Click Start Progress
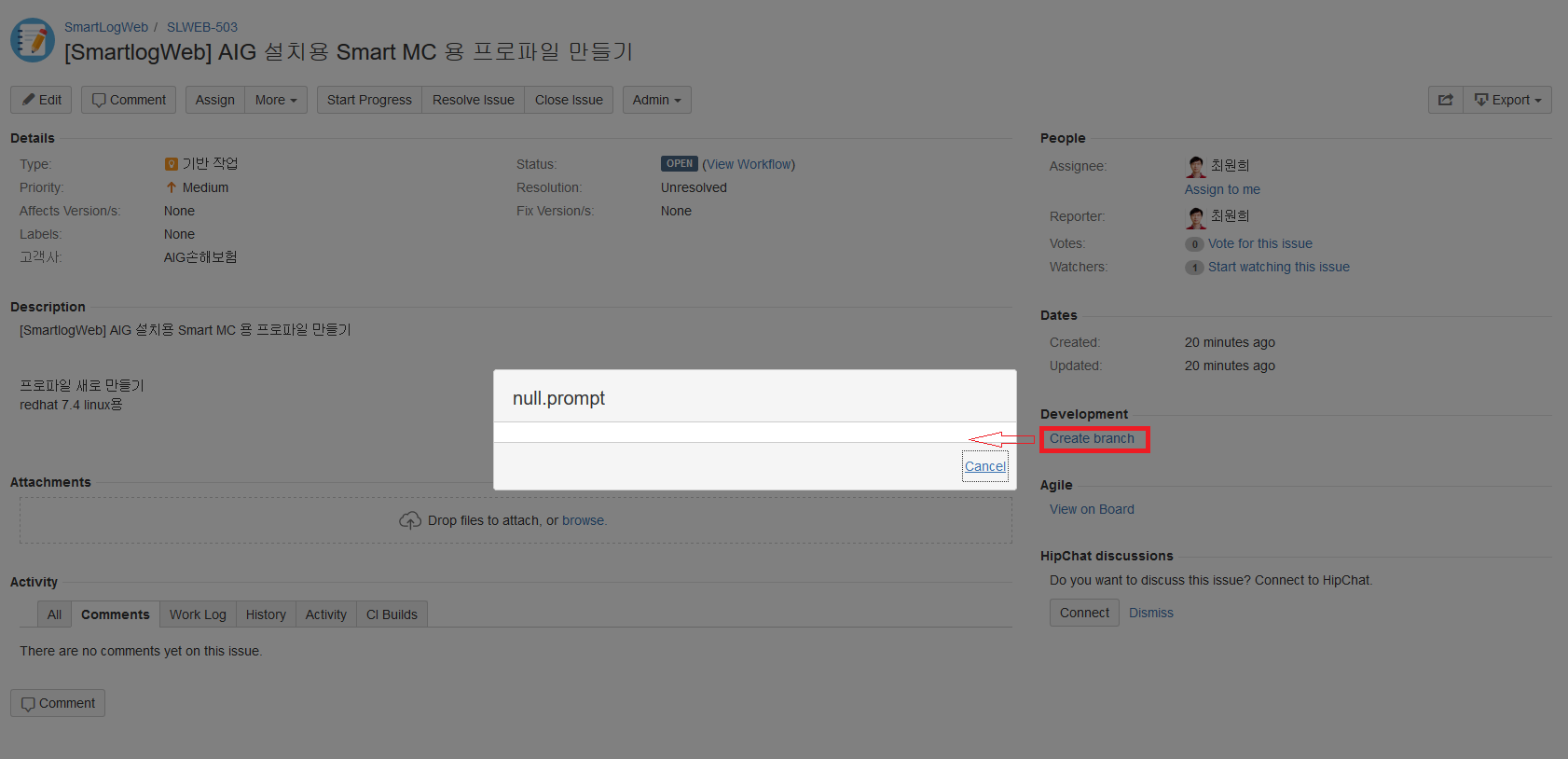 point(369,100)
